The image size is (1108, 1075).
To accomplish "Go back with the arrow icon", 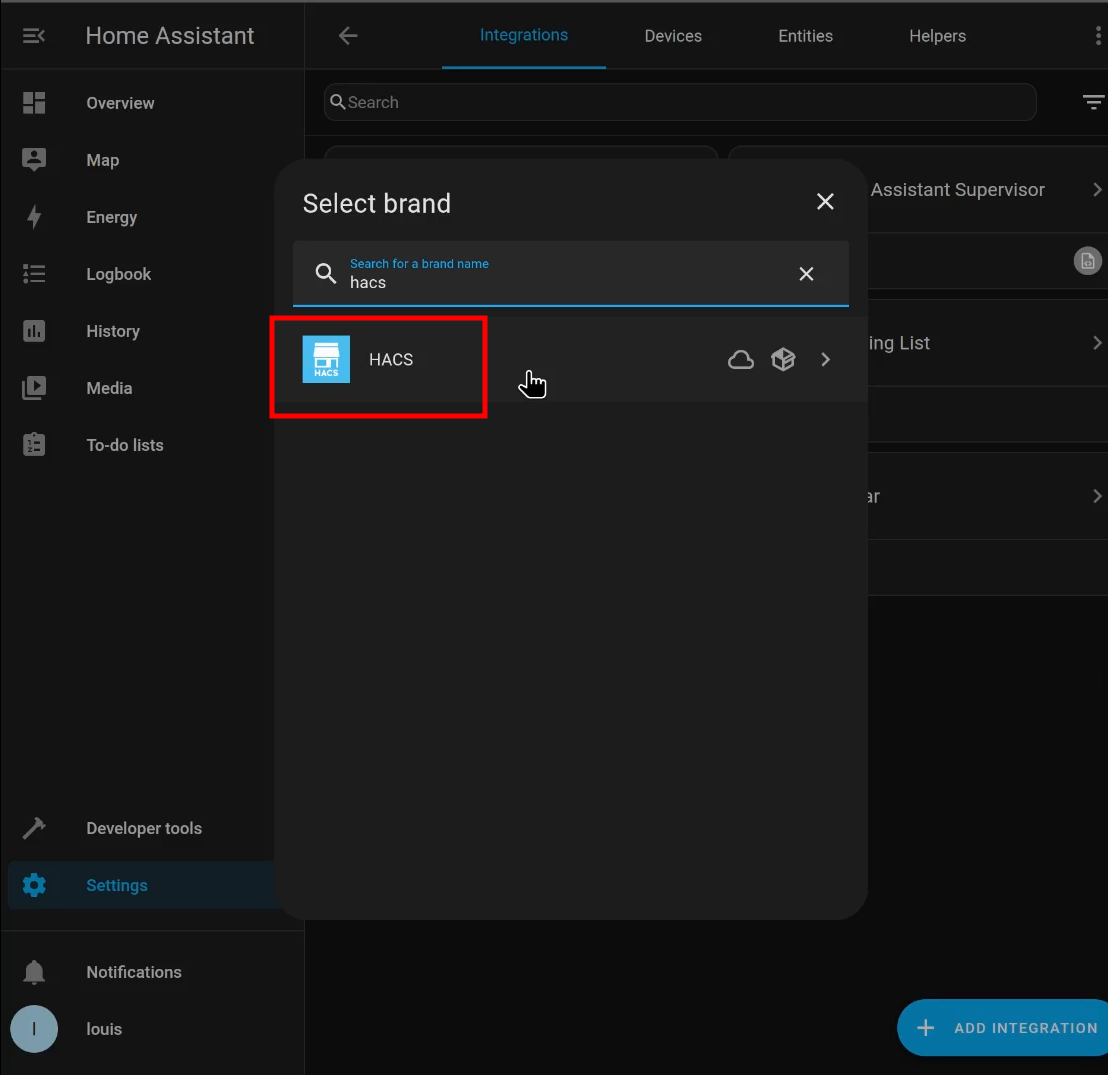I will coord(348,36).
